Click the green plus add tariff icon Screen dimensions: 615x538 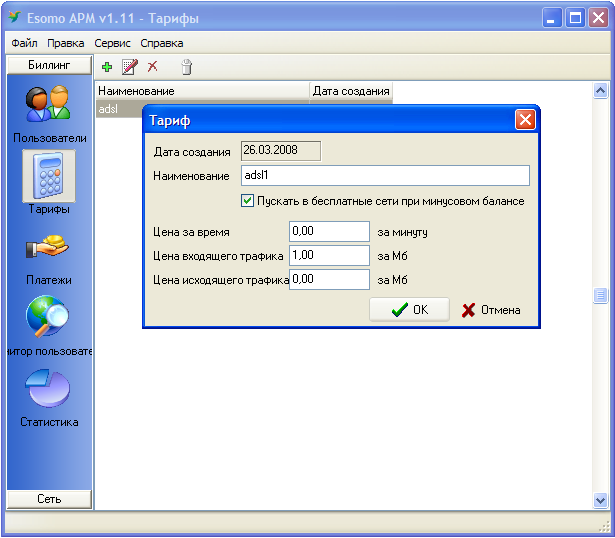tap(107, 67)
